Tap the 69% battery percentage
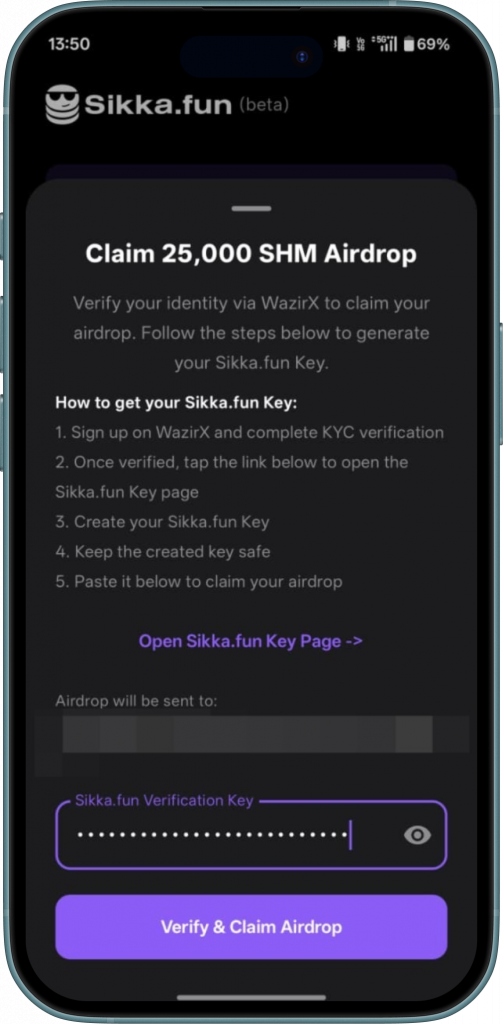Viewport: 503px width, 1024px height. click(434, 44)
